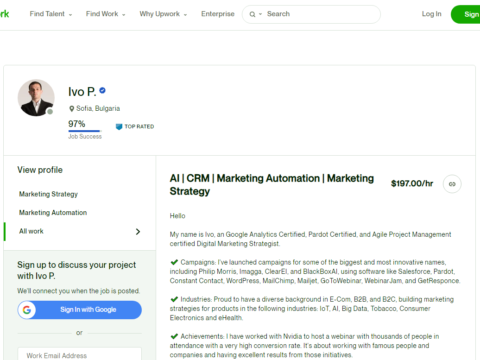The image size is (480, 360).
Task: Select the Marketing Strategy profile
Action: [x=48, y=194]
